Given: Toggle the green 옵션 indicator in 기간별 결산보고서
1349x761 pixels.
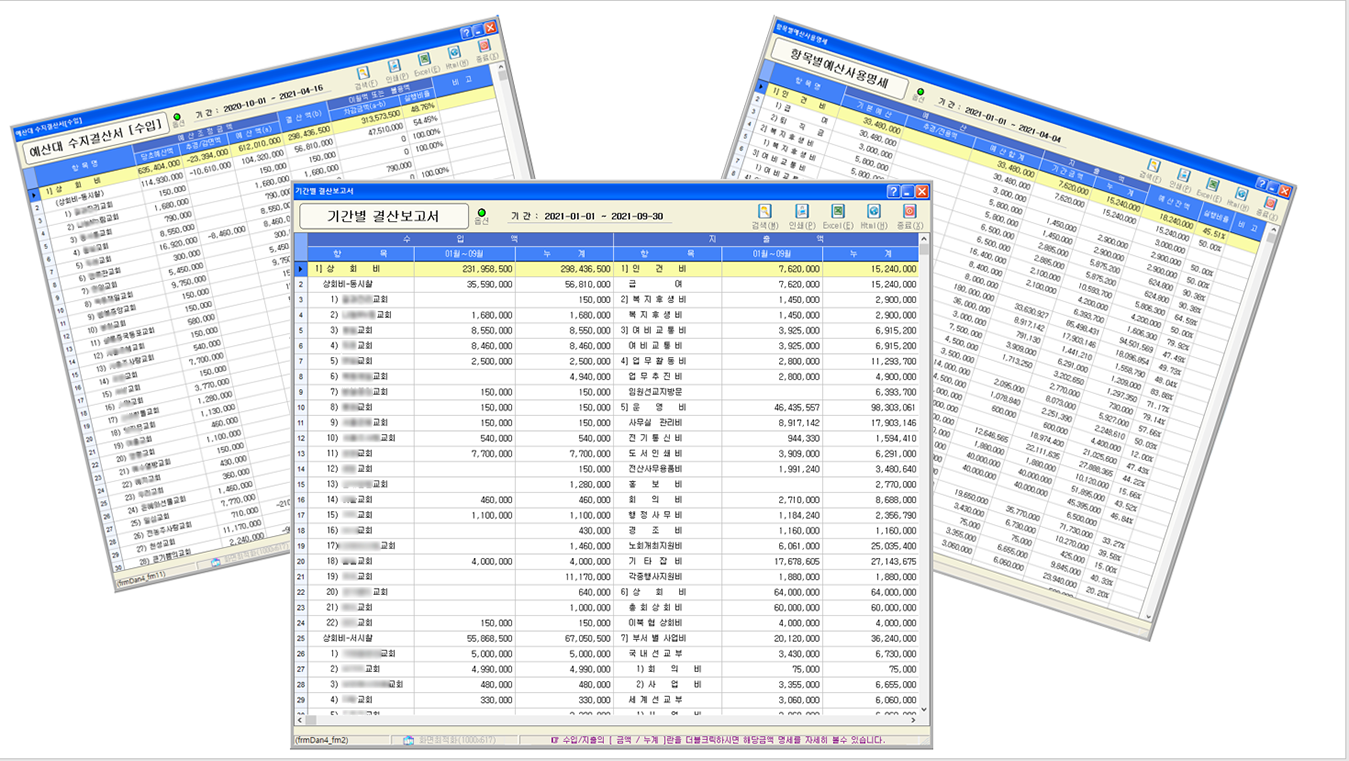Looking at the screenshot, I should point(482,213).
